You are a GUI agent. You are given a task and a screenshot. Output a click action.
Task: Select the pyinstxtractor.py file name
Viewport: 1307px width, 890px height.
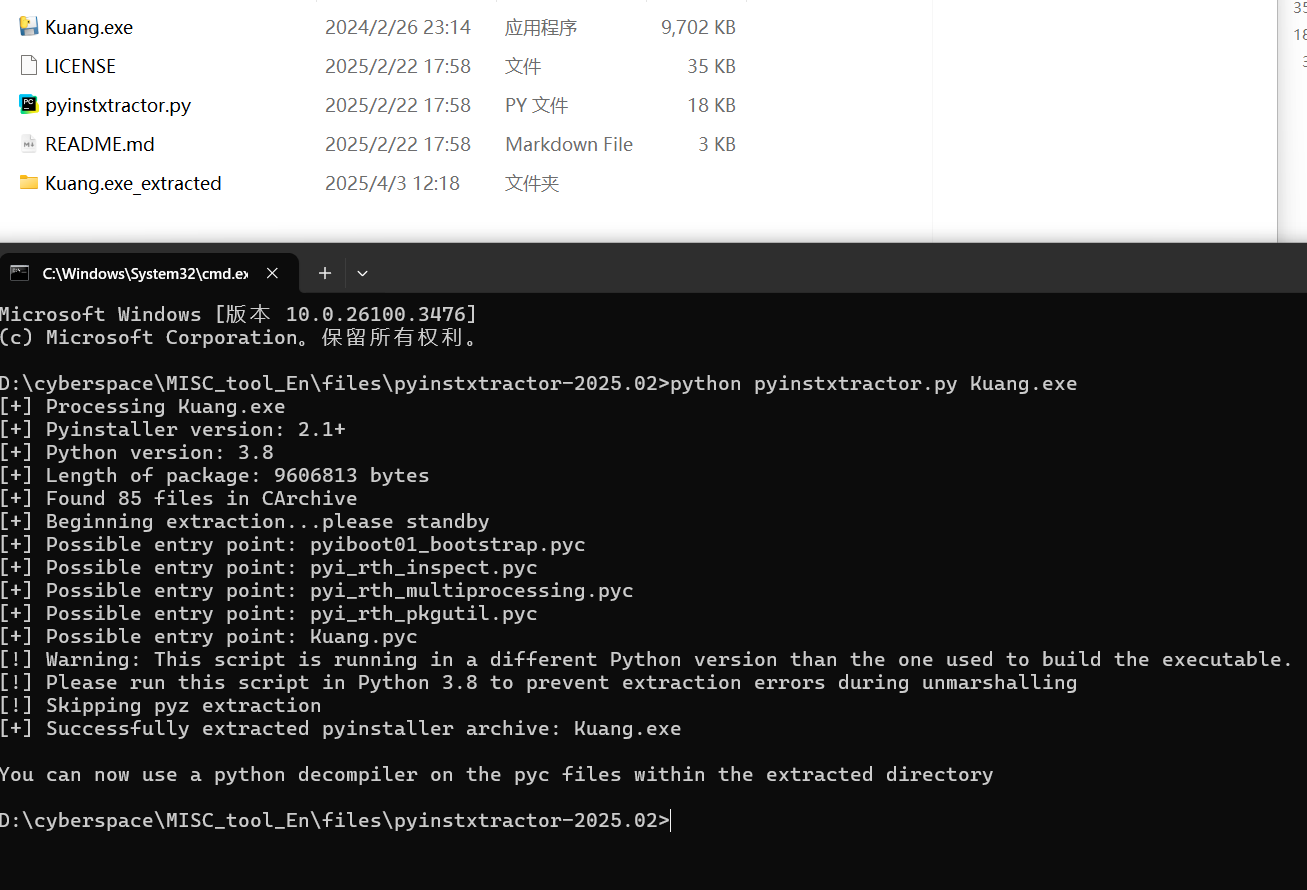[118, 105]
